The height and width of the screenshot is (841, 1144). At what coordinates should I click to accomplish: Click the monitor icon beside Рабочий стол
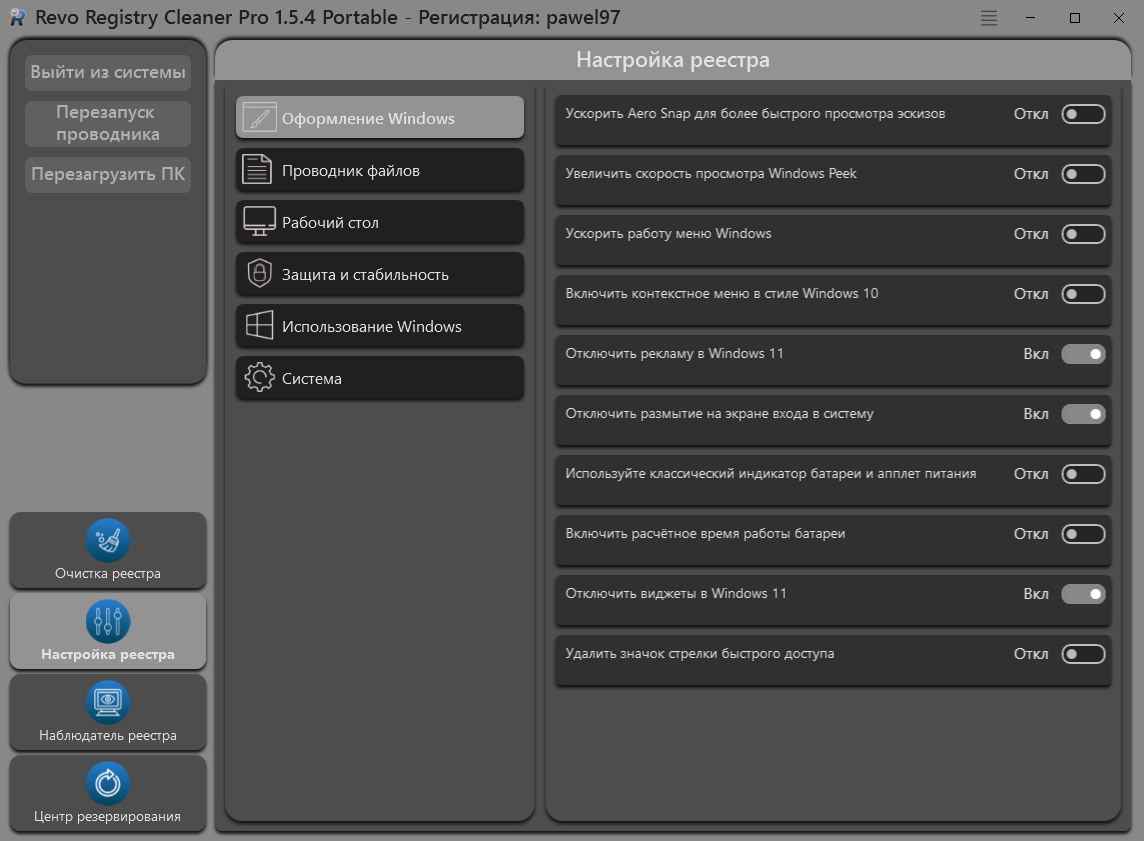tap(259, 222)
